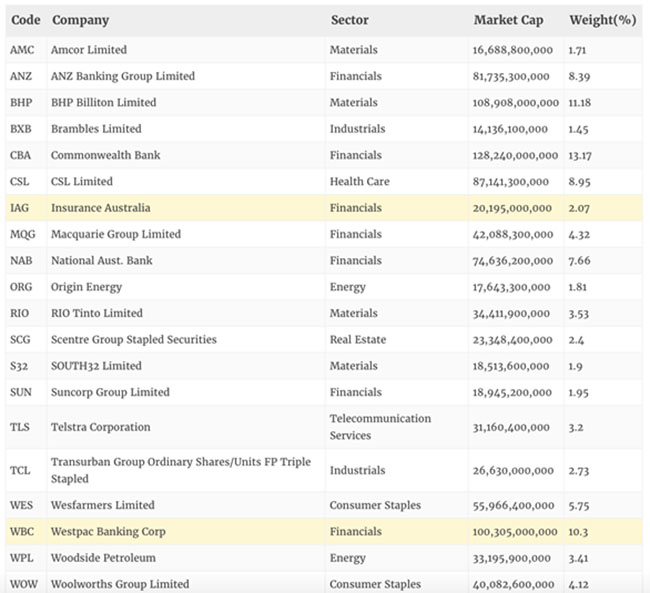
Task: Click the Macquarie Group Limited name
Action: coord(116,234)
